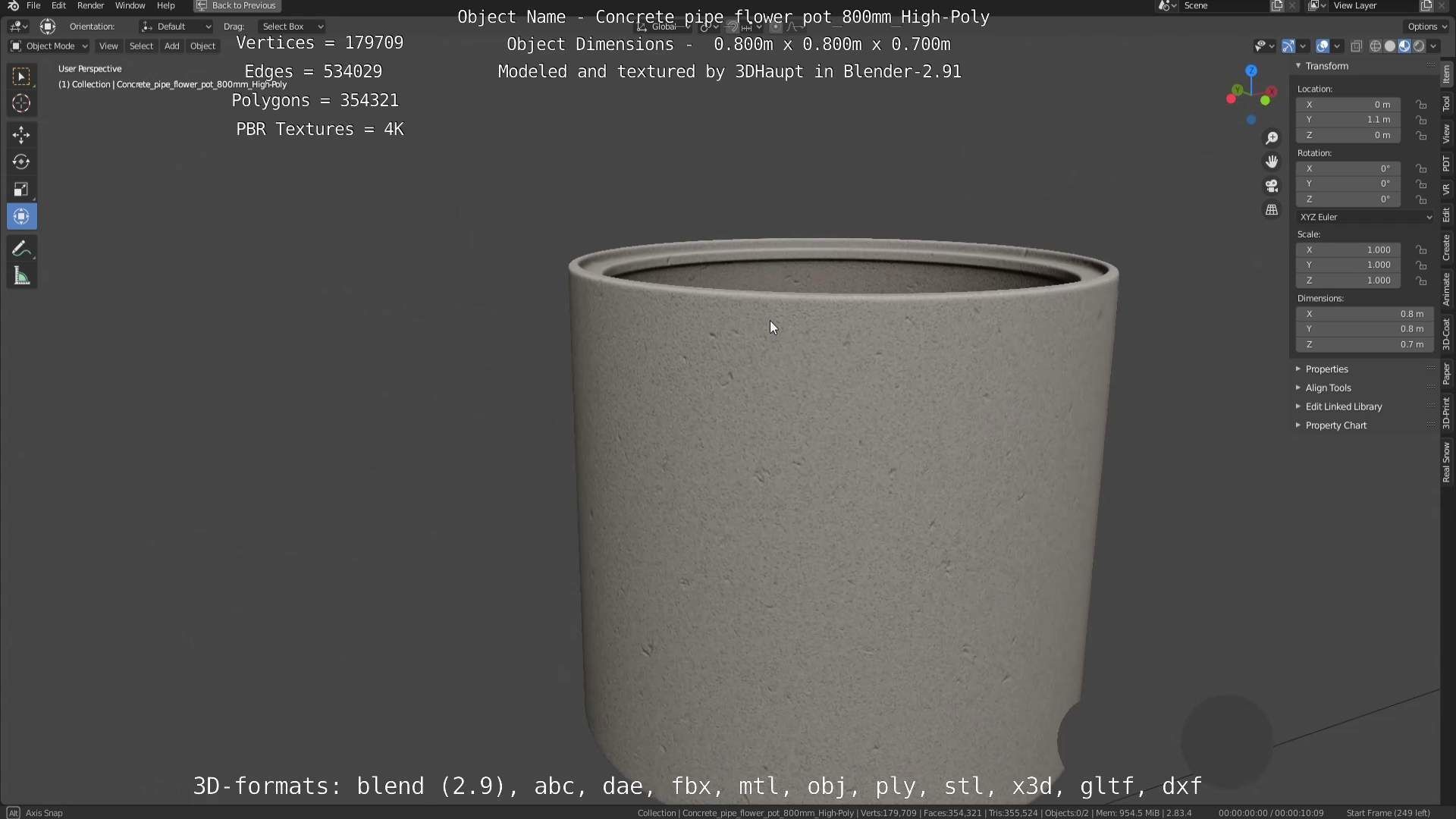
Task: Open the Edit menu
Action: [58, 5]
